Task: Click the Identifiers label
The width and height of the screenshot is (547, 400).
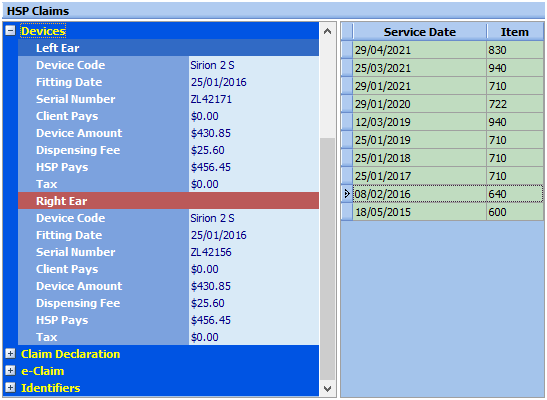Action: tap(51, 388)
